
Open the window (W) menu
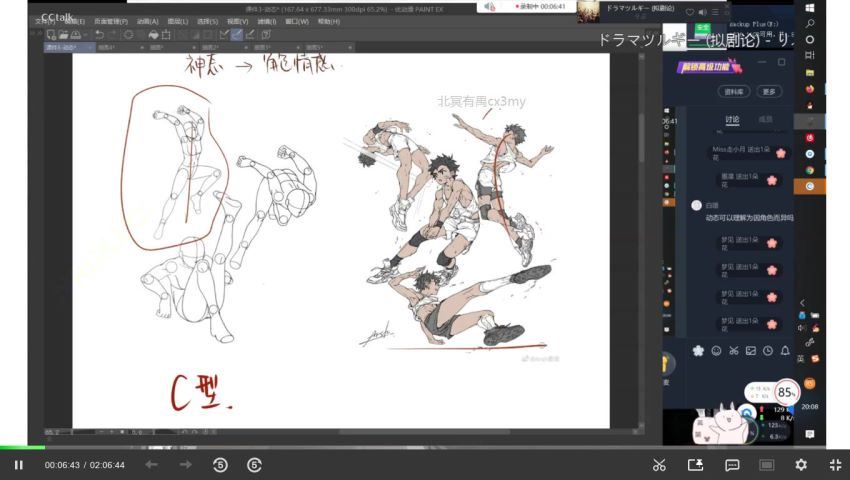(x=297, y=21)
